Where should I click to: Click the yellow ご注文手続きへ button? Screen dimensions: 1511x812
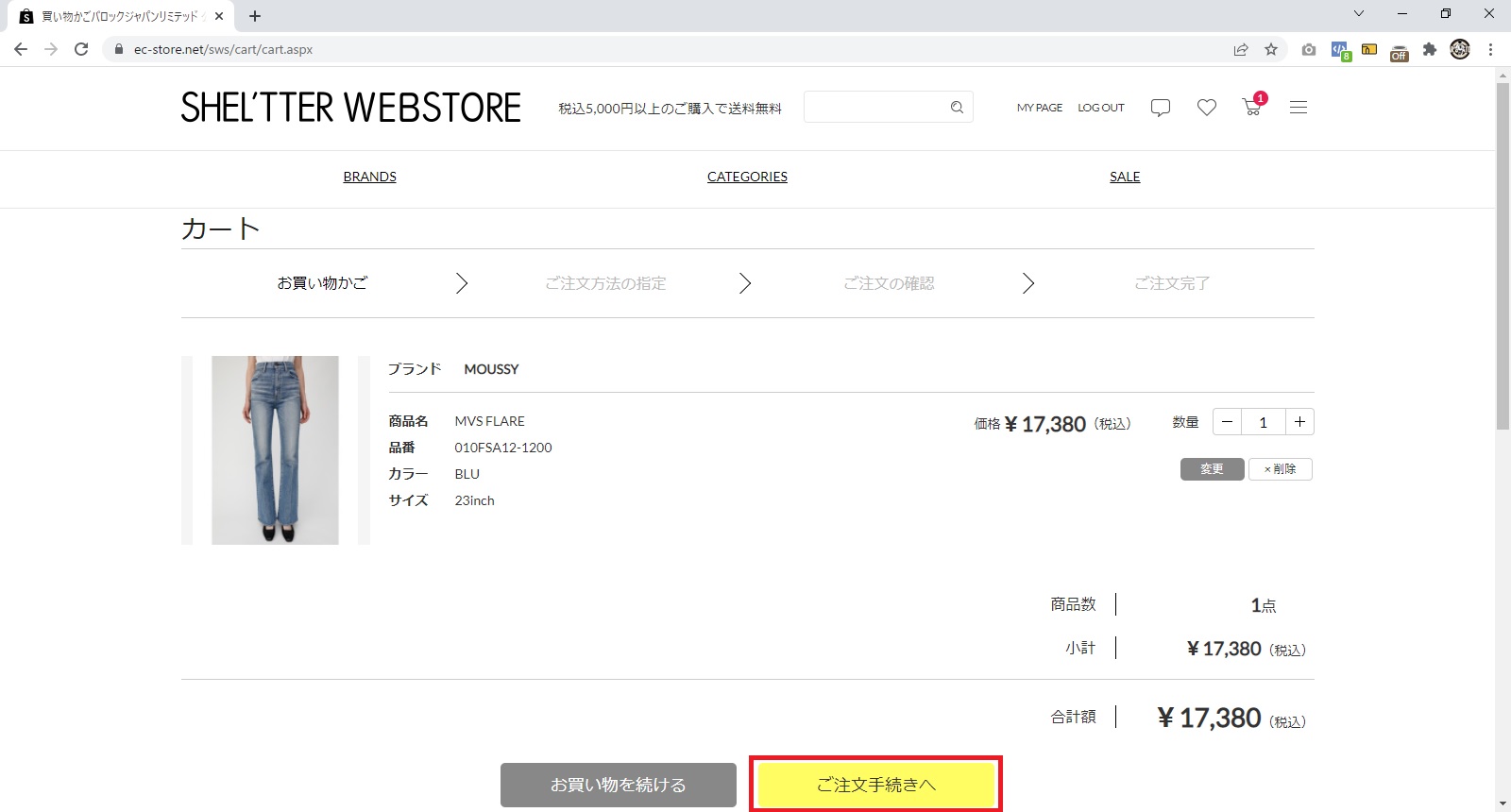tap(875, 785)
